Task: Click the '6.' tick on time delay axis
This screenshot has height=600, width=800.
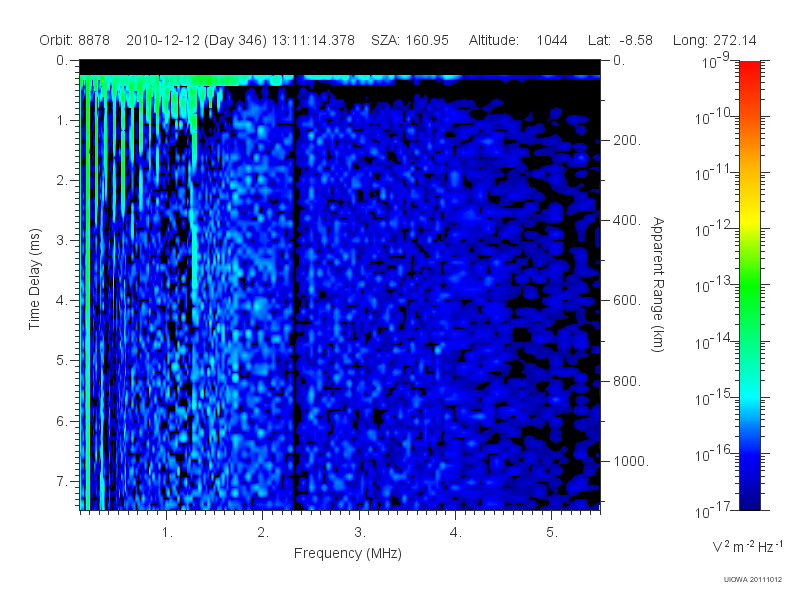Action: click(62, 421)
